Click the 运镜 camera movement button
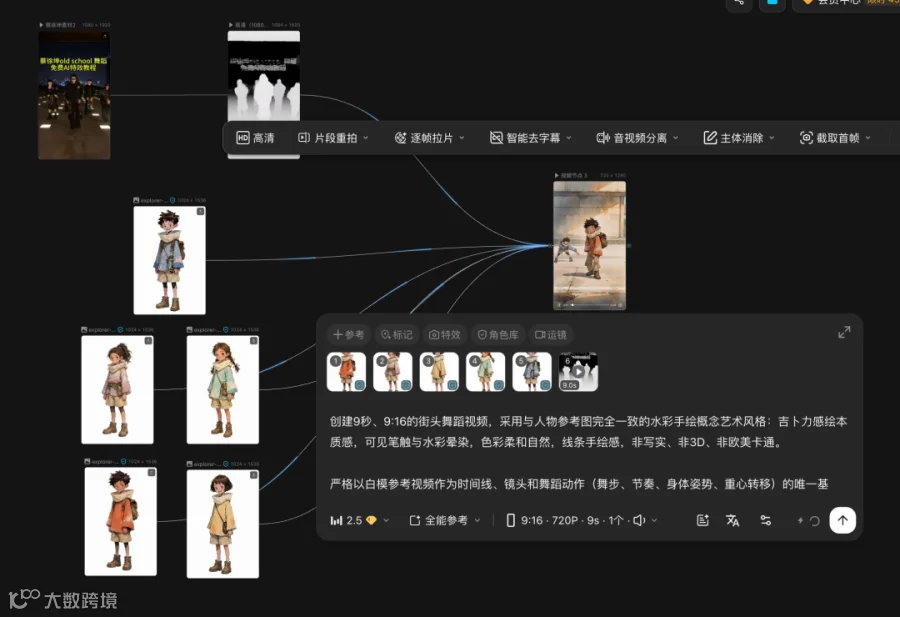Screen dimensions: 900x617 (550, 335)
